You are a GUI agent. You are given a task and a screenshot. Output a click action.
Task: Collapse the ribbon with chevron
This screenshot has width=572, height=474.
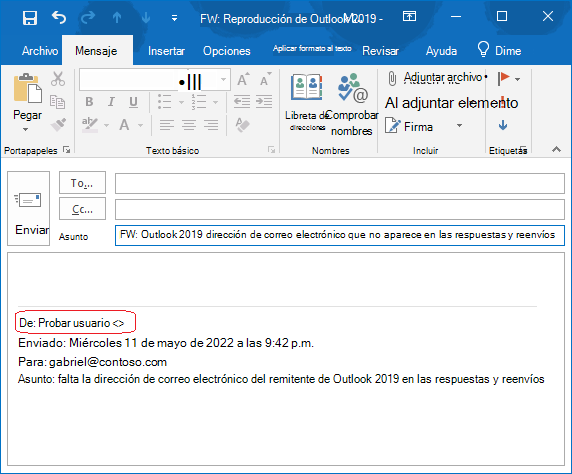(556, 149)
